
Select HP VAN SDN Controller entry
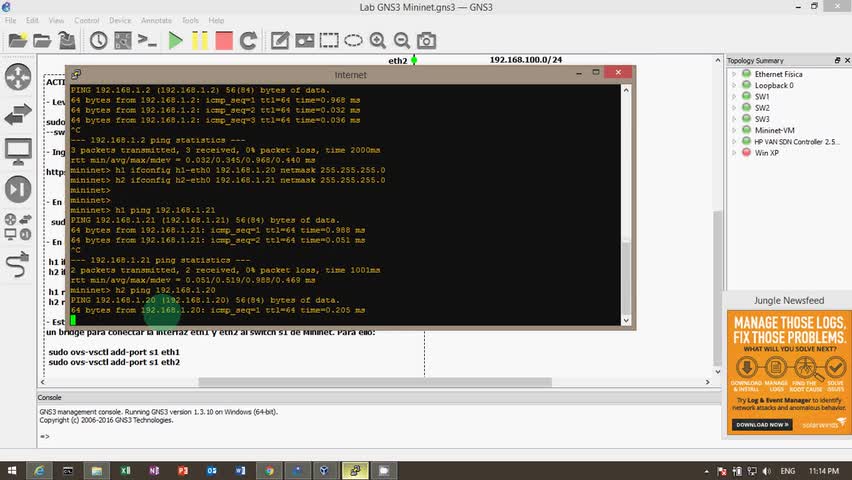(x=797, y=141)
